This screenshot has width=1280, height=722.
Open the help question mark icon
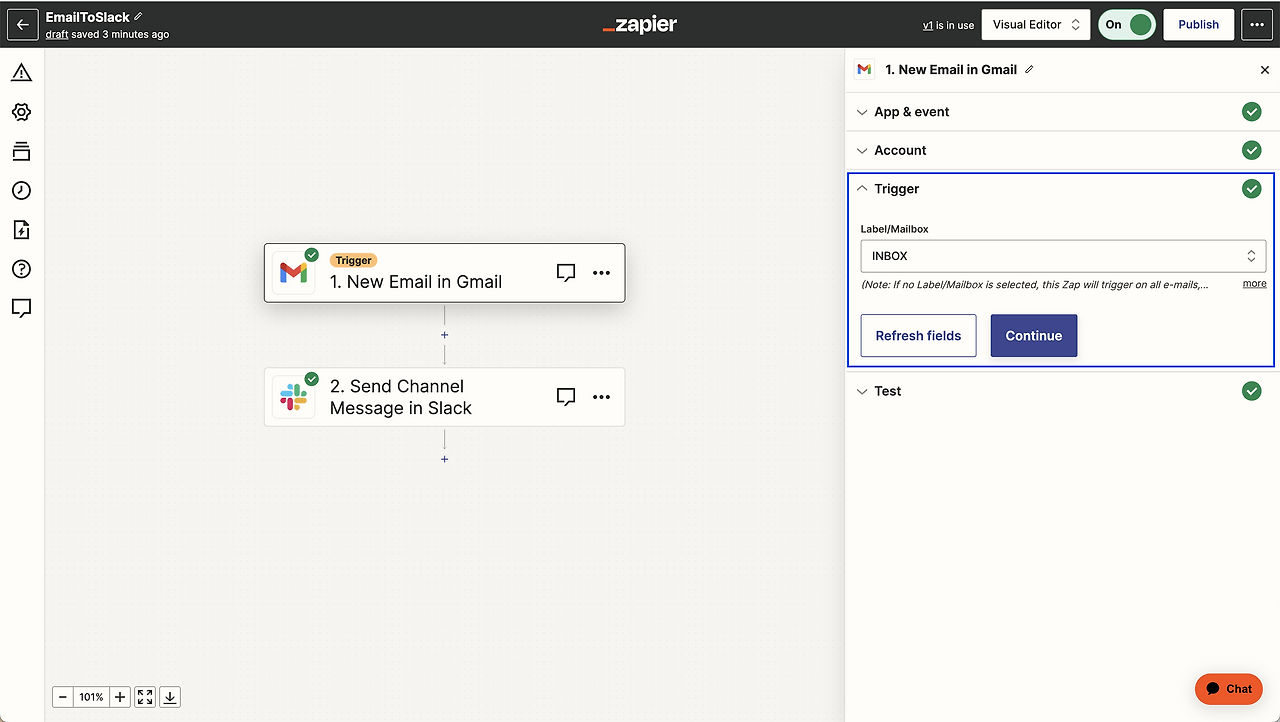point(21,268)
